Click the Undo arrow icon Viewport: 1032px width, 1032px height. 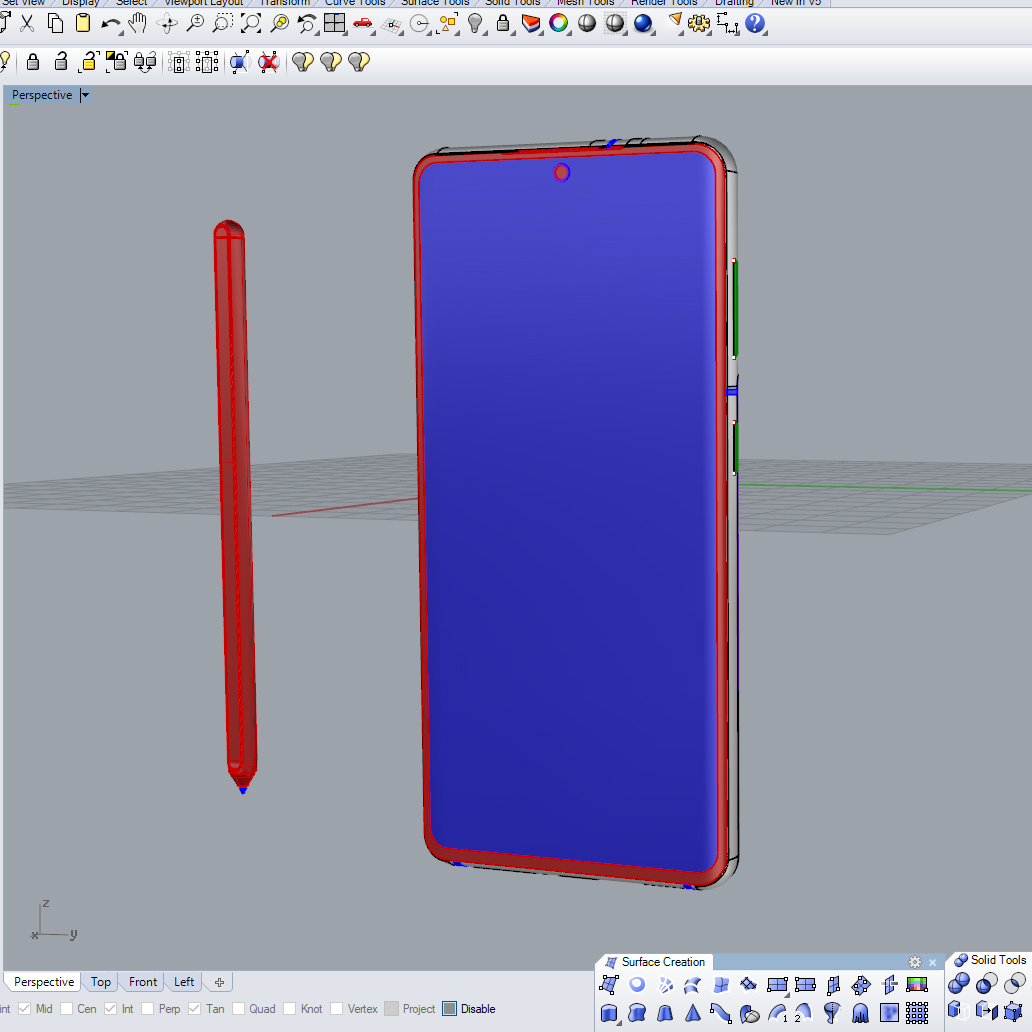(111, 25)
